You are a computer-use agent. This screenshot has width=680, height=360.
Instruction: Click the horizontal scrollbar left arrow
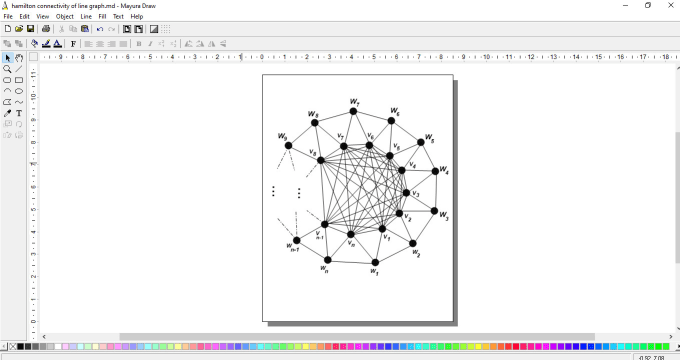coord(44,337)
